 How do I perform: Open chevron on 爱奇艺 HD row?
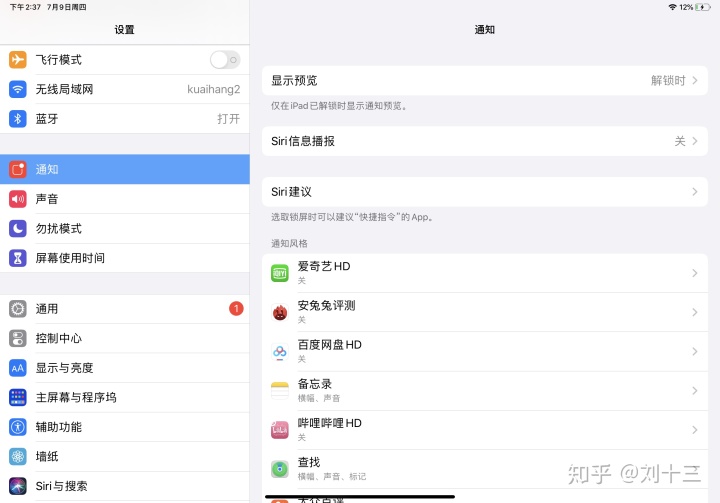695,273
